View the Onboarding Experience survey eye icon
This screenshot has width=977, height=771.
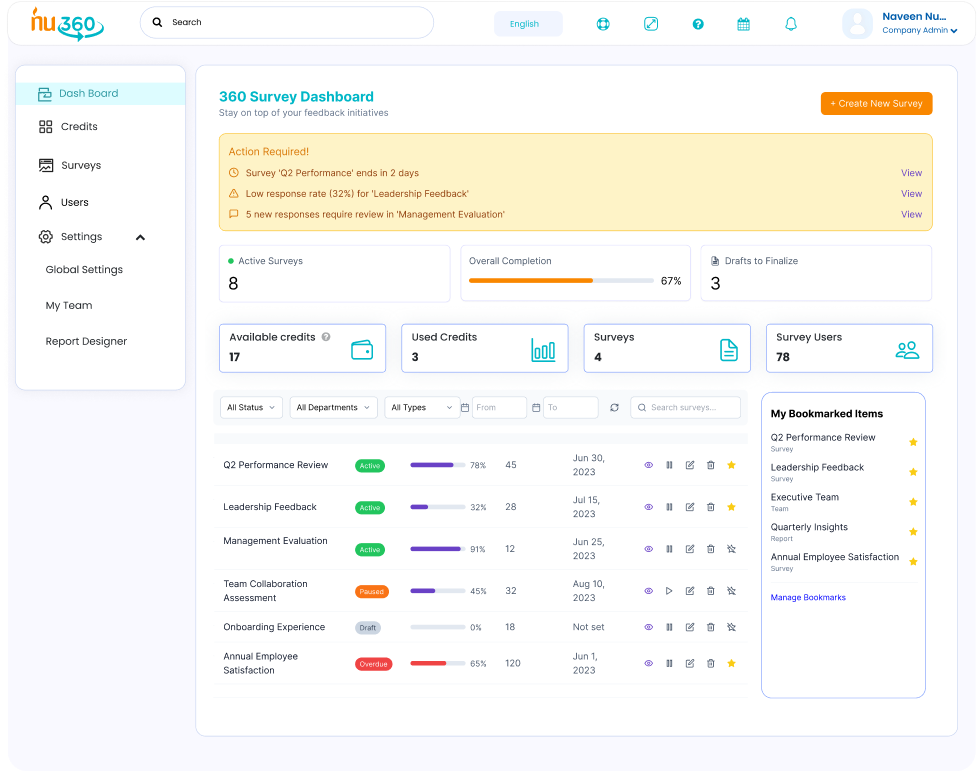coord(648,627)
